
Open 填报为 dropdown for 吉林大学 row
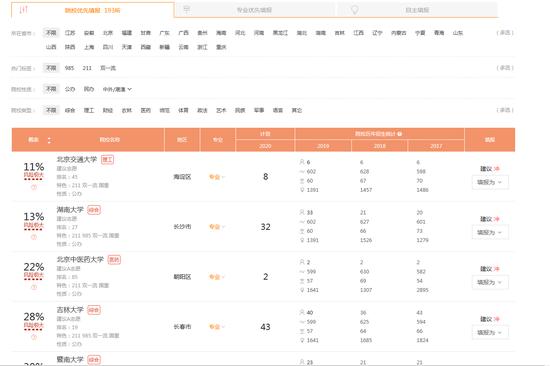[x=490, y=332]
